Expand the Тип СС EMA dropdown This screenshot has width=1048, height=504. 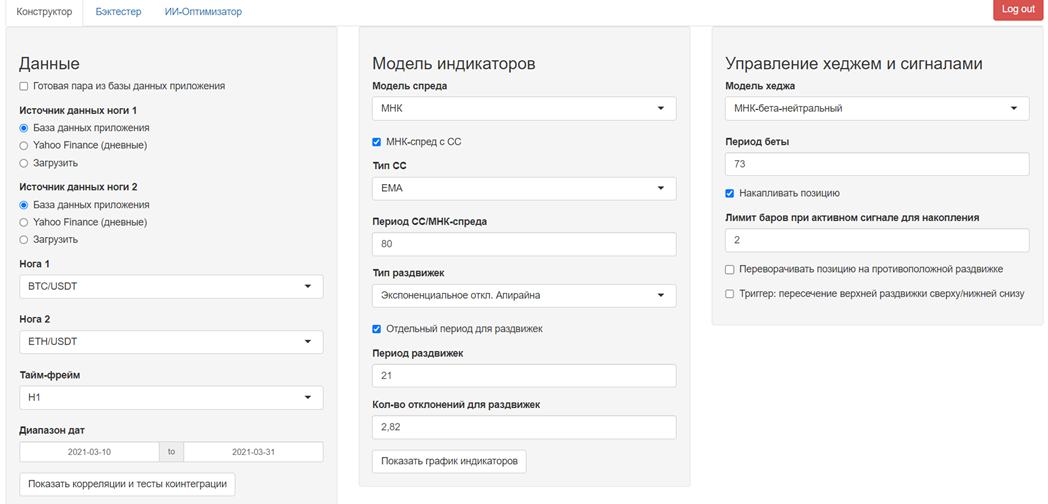coord(524,188)
